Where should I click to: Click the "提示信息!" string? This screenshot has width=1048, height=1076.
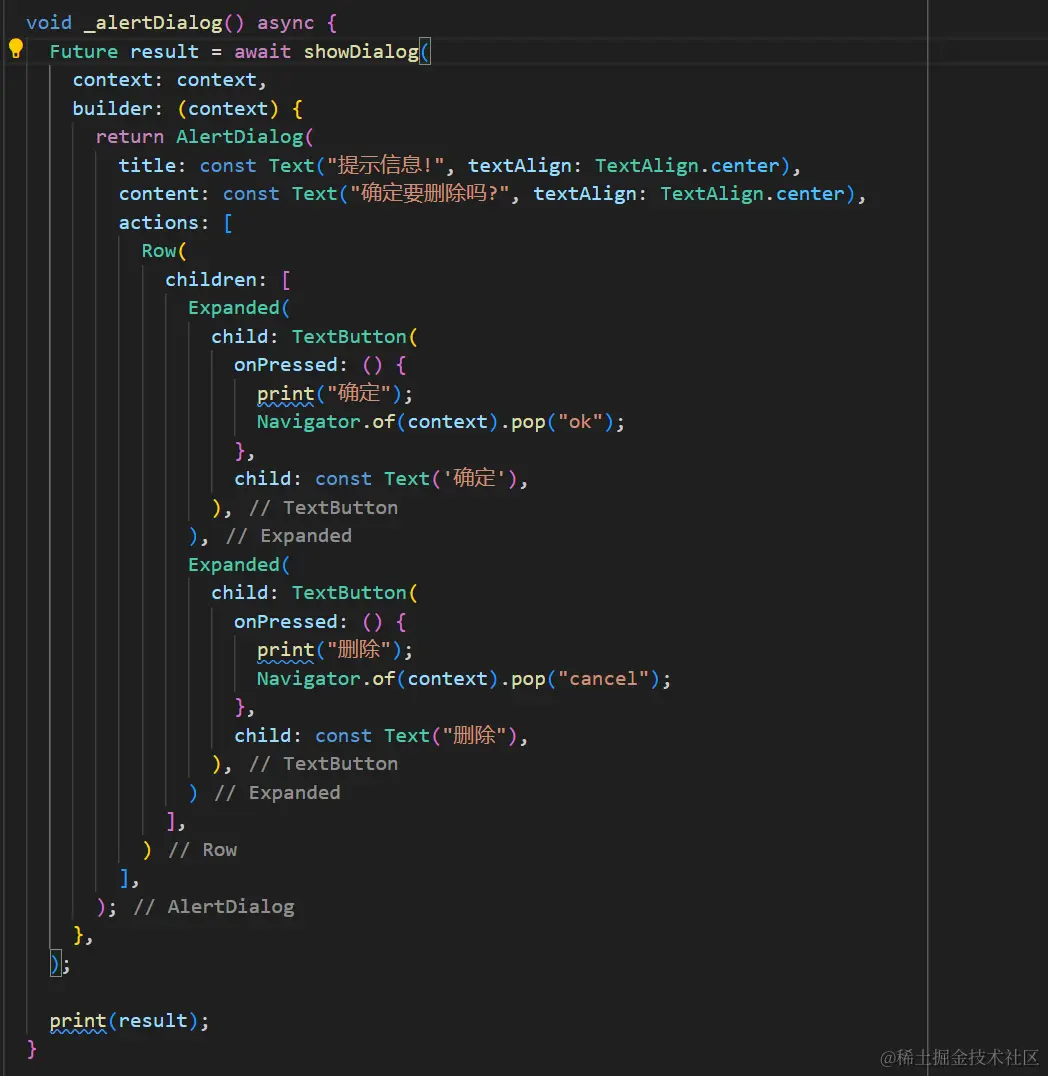tap(385, 165)
